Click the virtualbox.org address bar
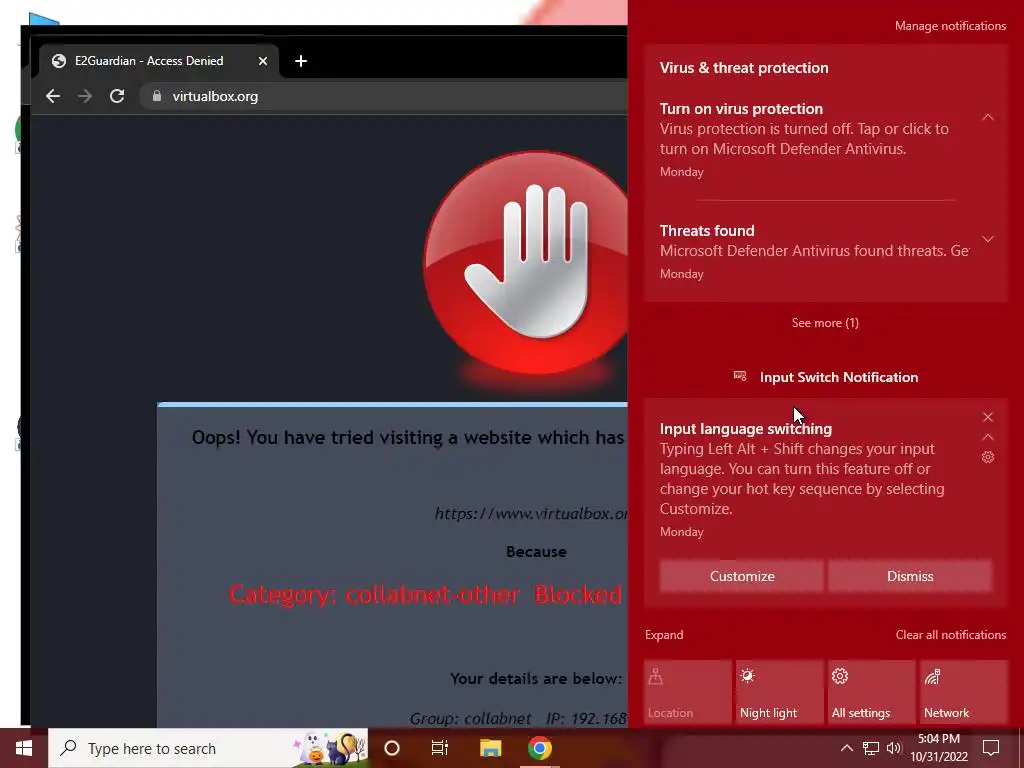This screenshot has height=768, width=1024. (x=385, y=96)
